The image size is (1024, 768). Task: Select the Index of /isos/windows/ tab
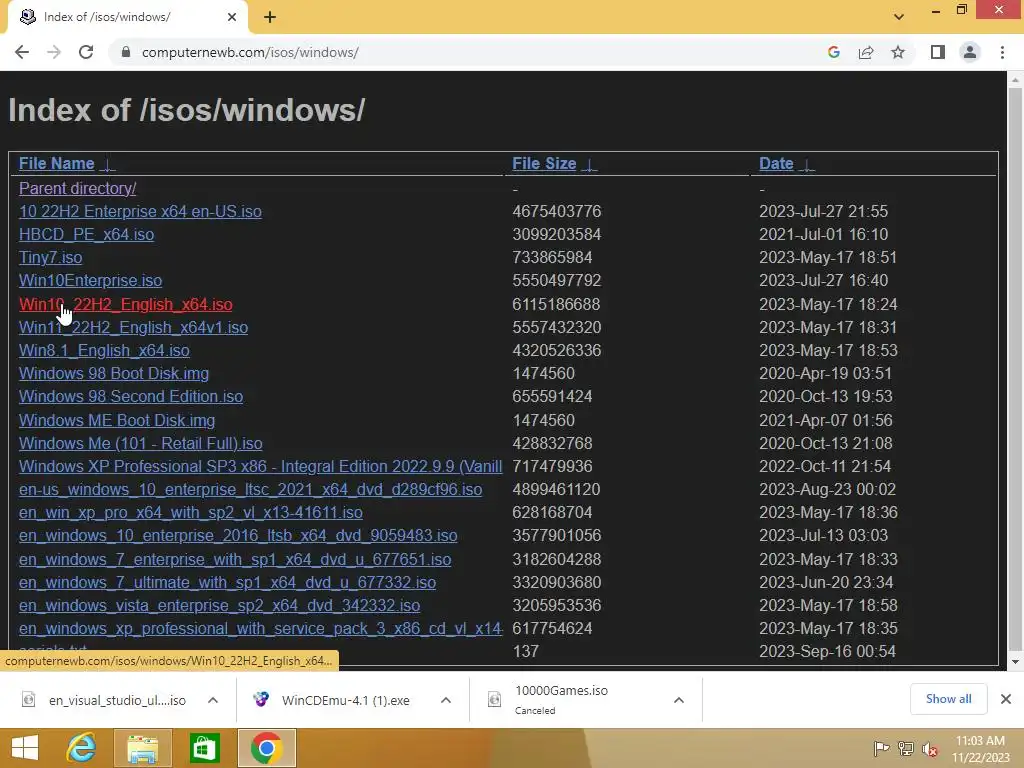127,17
